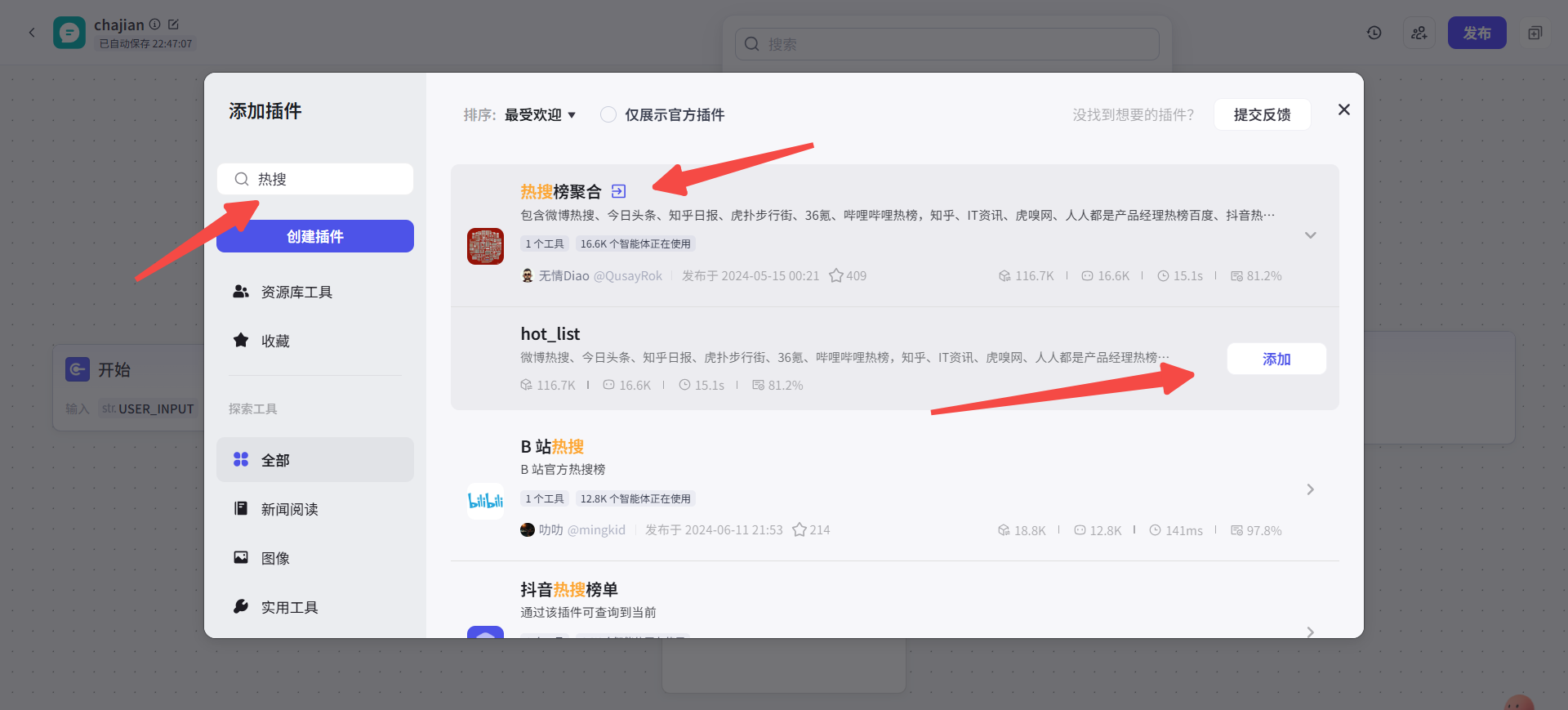Image resolution: width=1568 pixels, height=710 pixels.
Task: Open the collaborators icon in top bar
Action: [1419, 33]
